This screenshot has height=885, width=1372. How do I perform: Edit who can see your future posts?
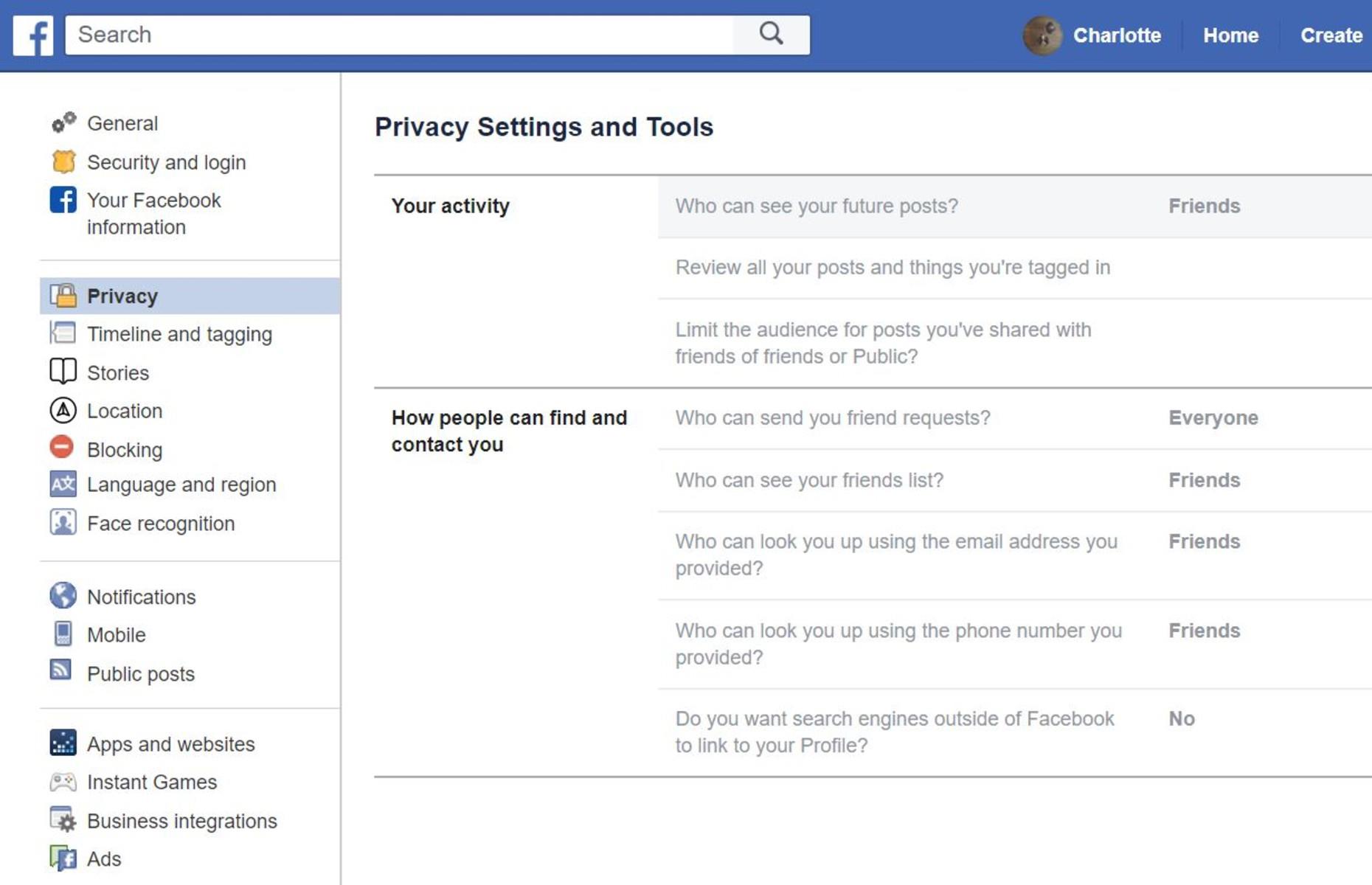click(x=1015, y=206)
